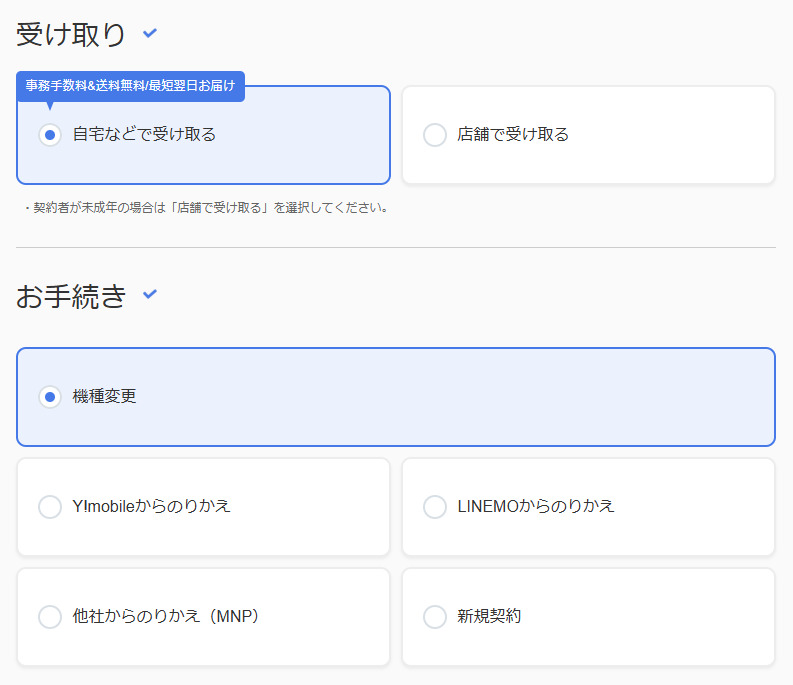Click the 店舗で受け取る label text
793x685 pixels.
[513, 135]
